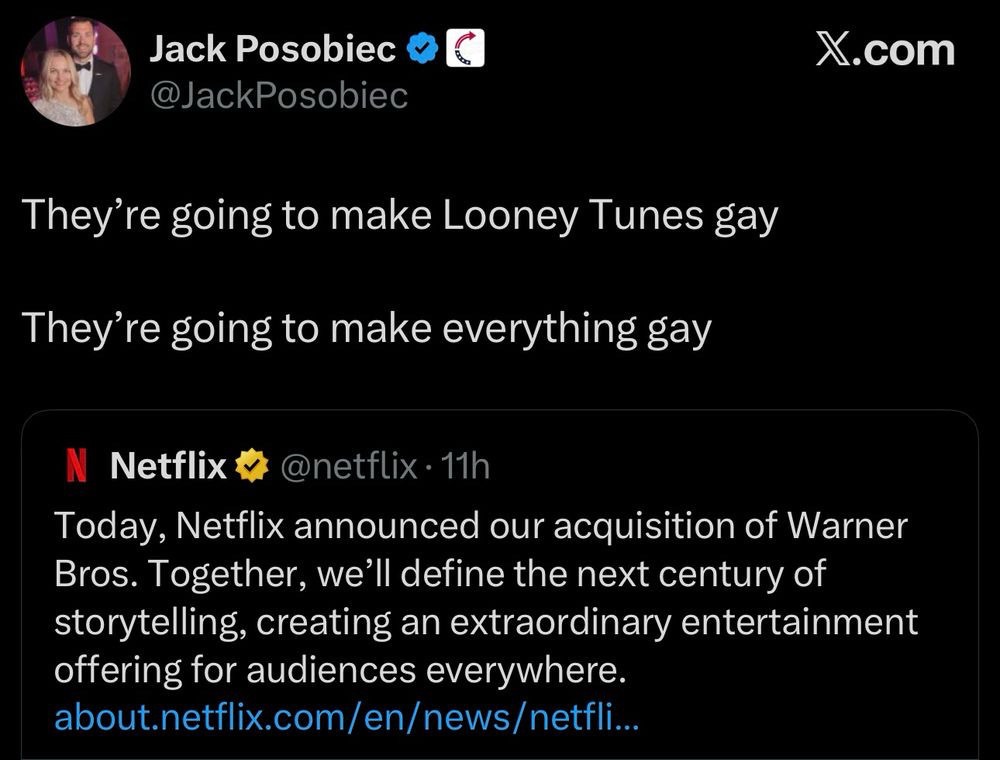Open Jack Posobiec's profile picture
Image resolution: width=1000 pixels, height=760 pixels.
[x=75, y=72]
